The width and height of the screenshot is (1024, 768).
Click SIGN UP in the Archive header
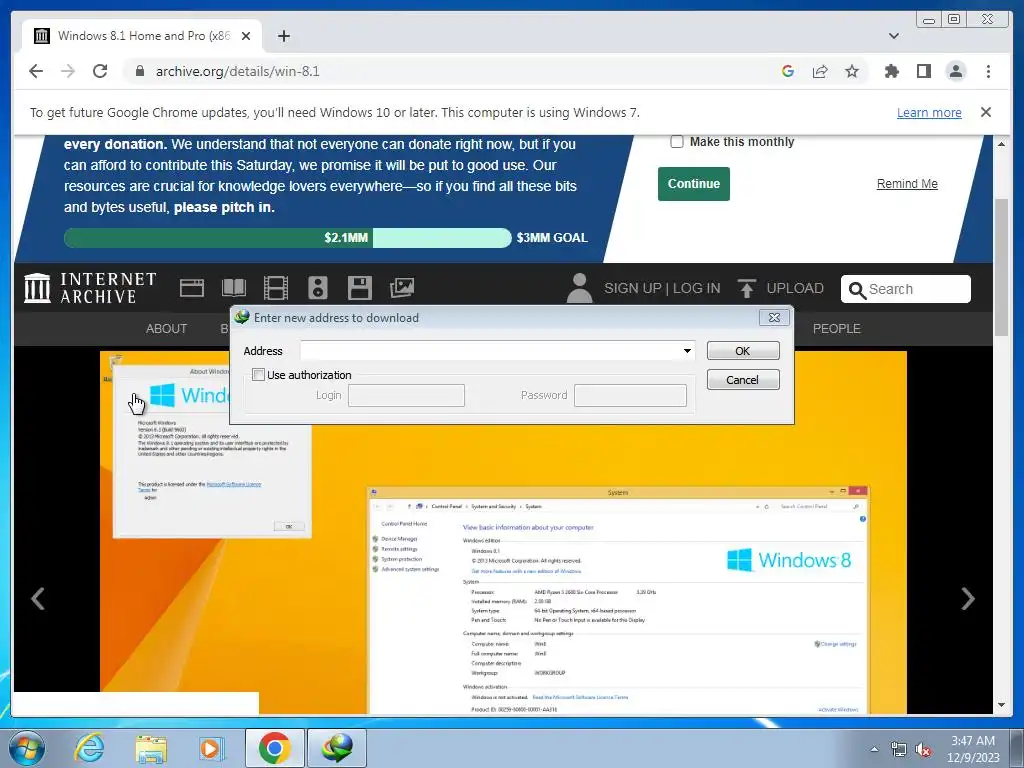click(632, 289)
